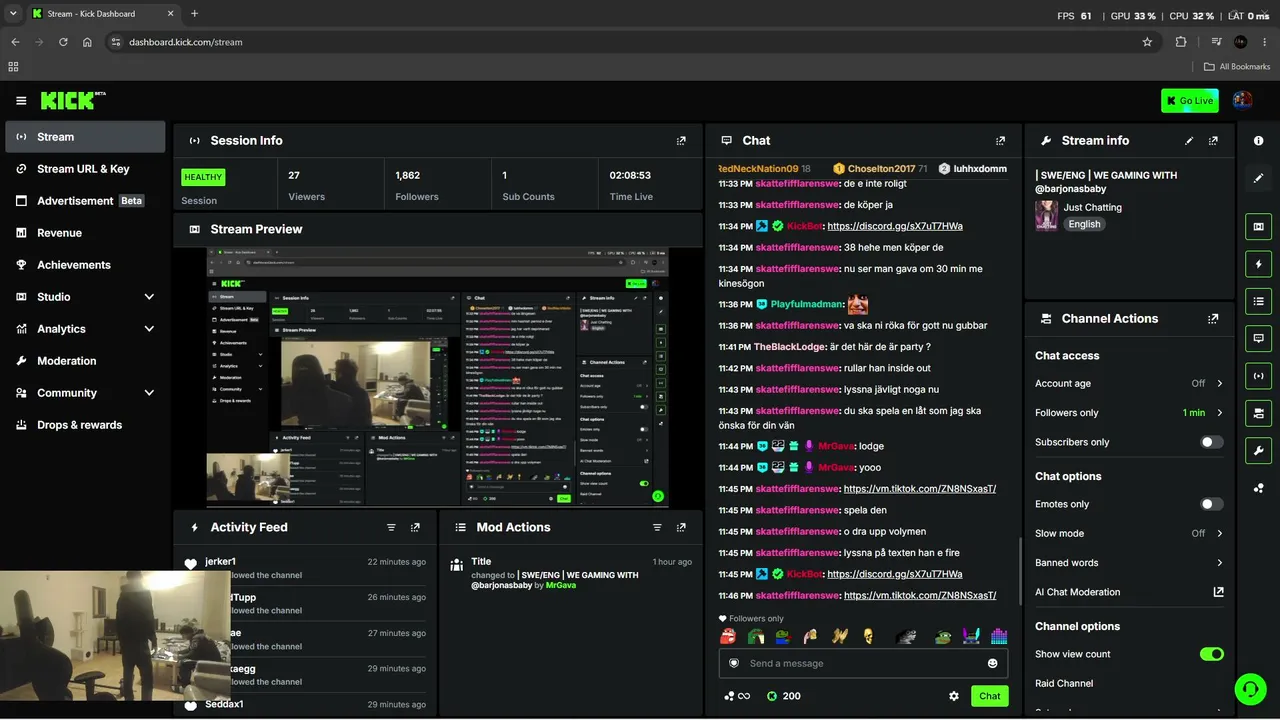Send message with the Chat button
Viewport: 1280px width, 720px height.
tap(989, 696)
